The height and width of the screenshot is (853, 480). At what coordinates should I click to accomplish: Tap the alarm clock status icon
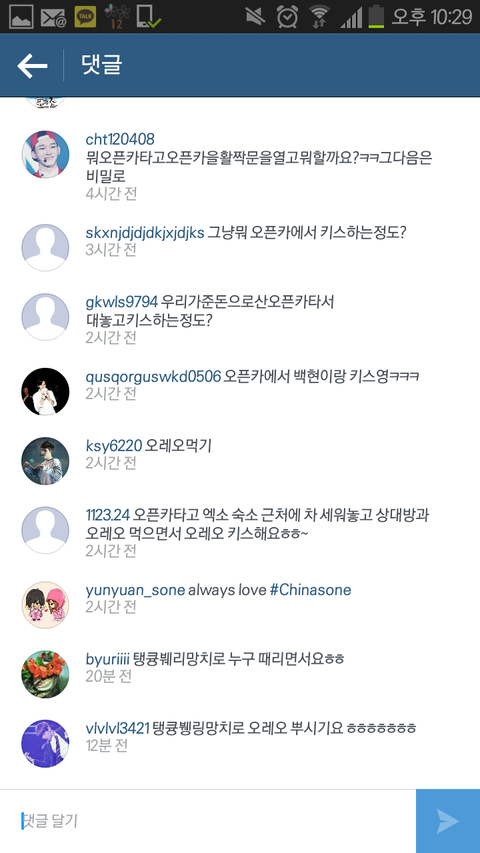tap(287, 16)
